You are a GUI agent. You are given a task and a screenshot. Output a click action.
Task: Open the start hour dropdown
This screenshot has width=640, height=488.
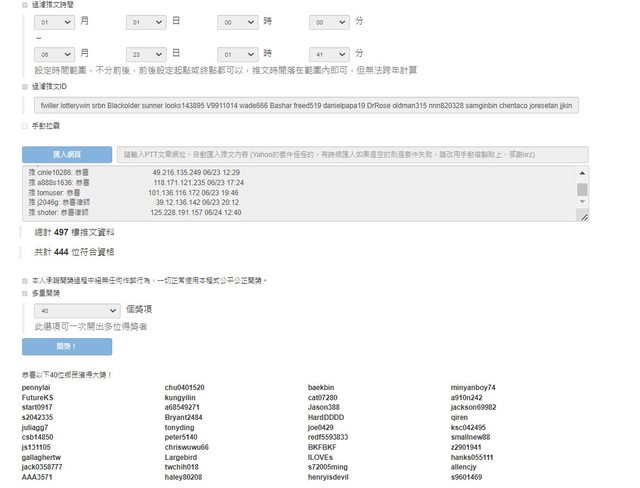[x=239, y=21]
